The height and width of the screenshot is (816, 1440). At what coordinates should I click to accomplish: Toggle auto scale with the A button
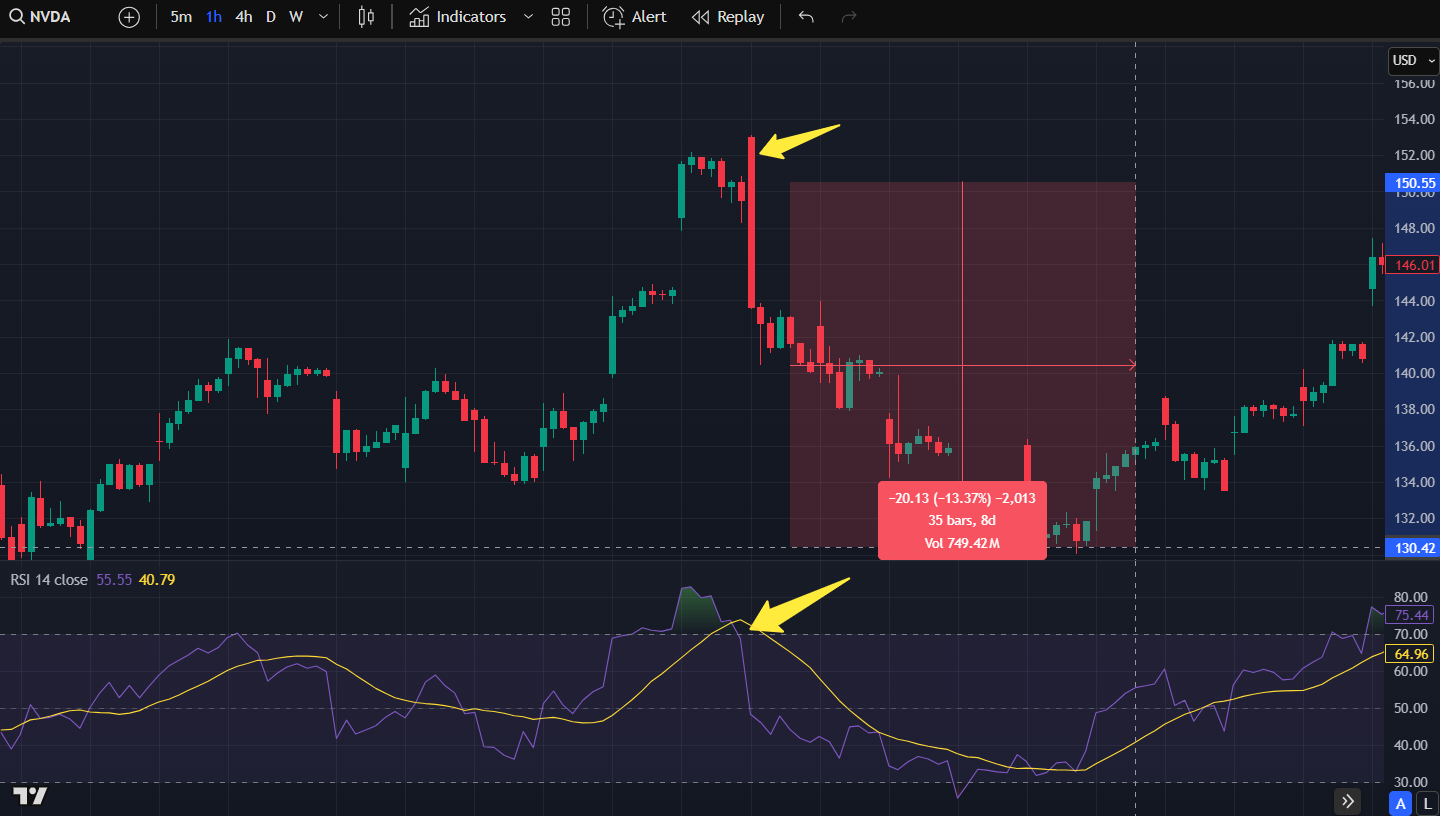click(x=1401, y=803)
